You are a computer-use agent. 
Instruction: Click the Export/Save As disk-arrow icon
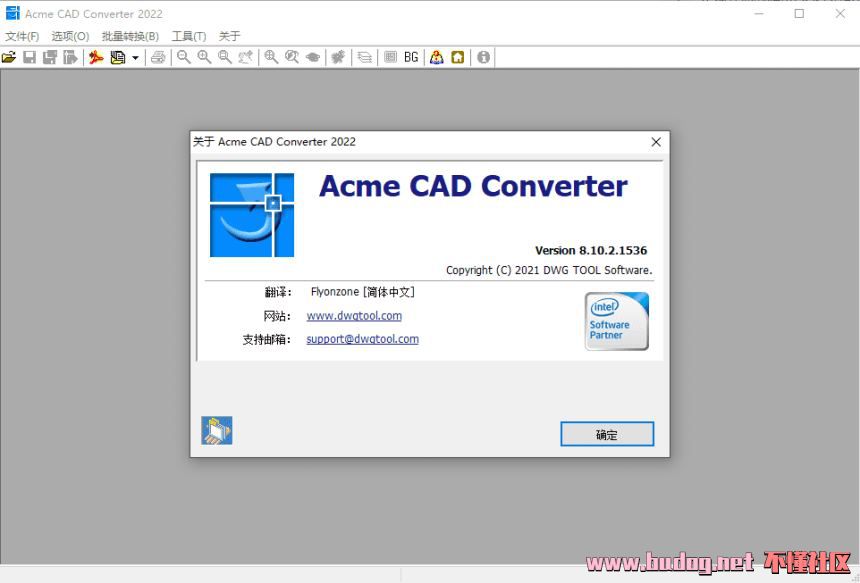pyautogui.click(x=70, y=57)
